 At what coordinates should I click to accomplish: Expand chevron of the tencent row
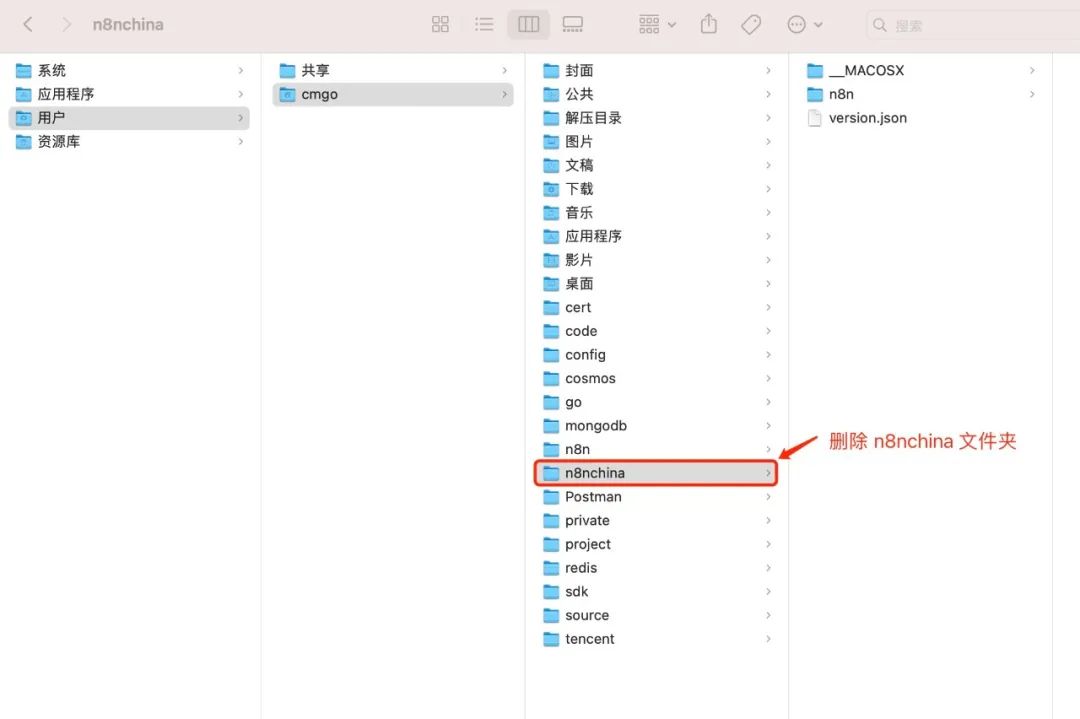[x=768, y=639]
